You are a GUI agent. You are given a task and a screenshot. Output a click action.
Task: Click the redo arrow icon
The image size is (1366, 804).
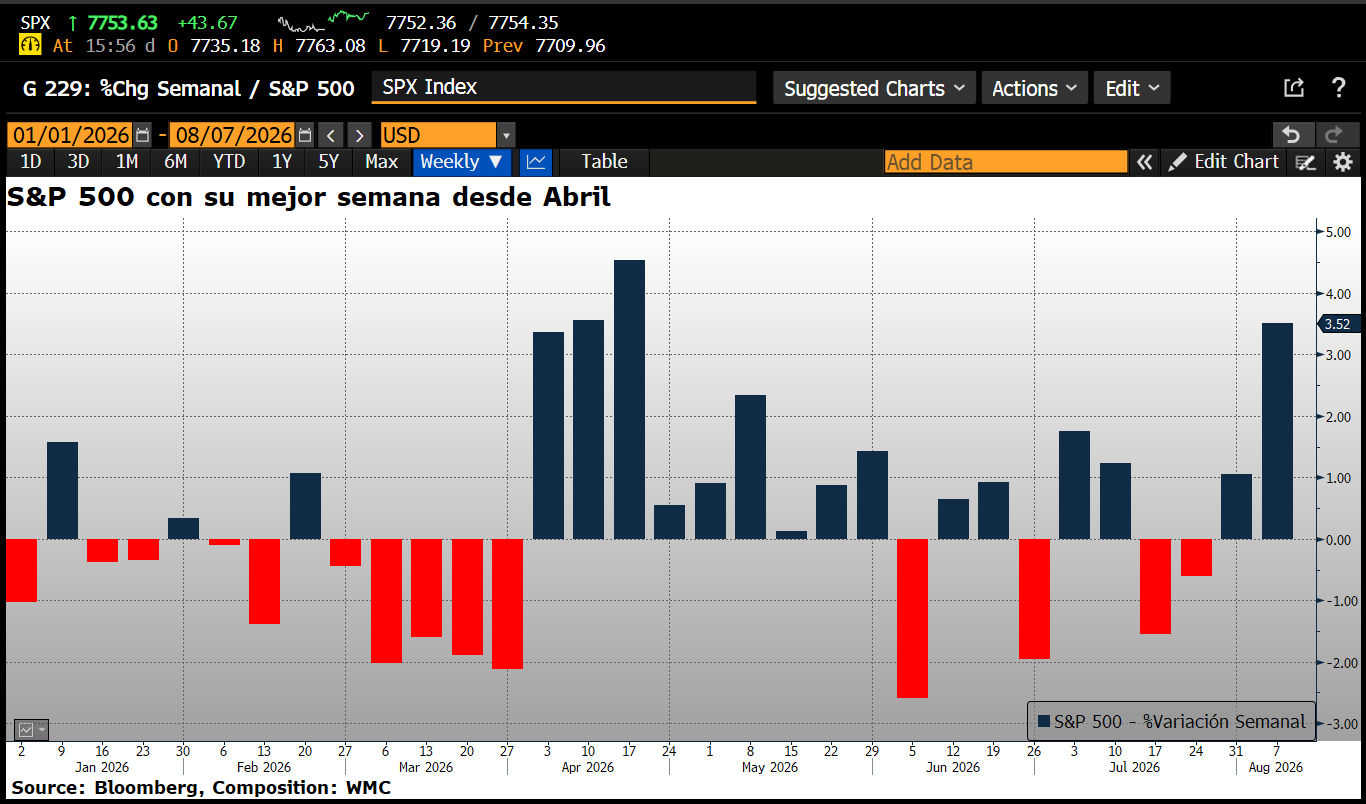tap(1335, 135)
